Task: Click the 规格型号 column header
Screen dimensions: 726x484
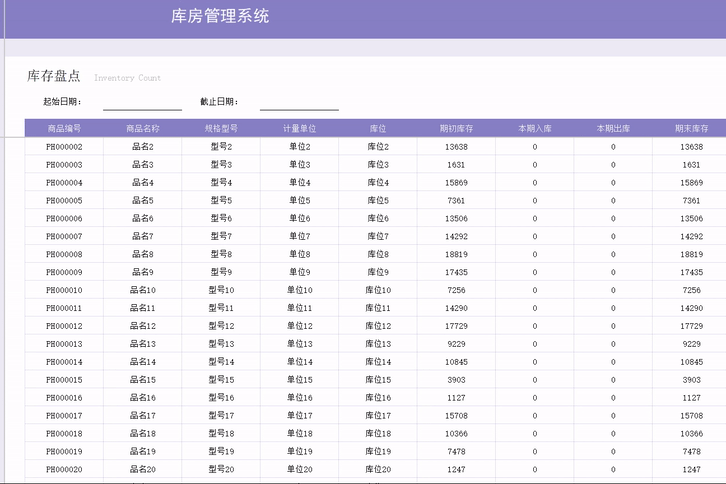Action: [221, 128]
